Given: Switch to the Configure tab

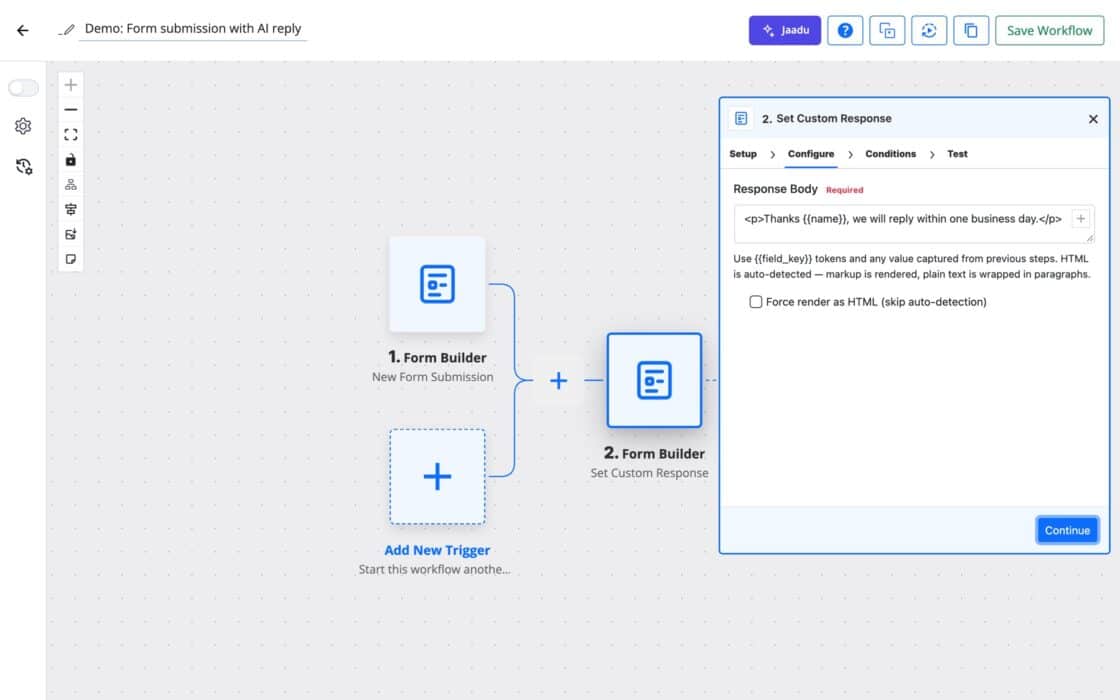Looking at the screenshot, I should (x=811, y=154).
